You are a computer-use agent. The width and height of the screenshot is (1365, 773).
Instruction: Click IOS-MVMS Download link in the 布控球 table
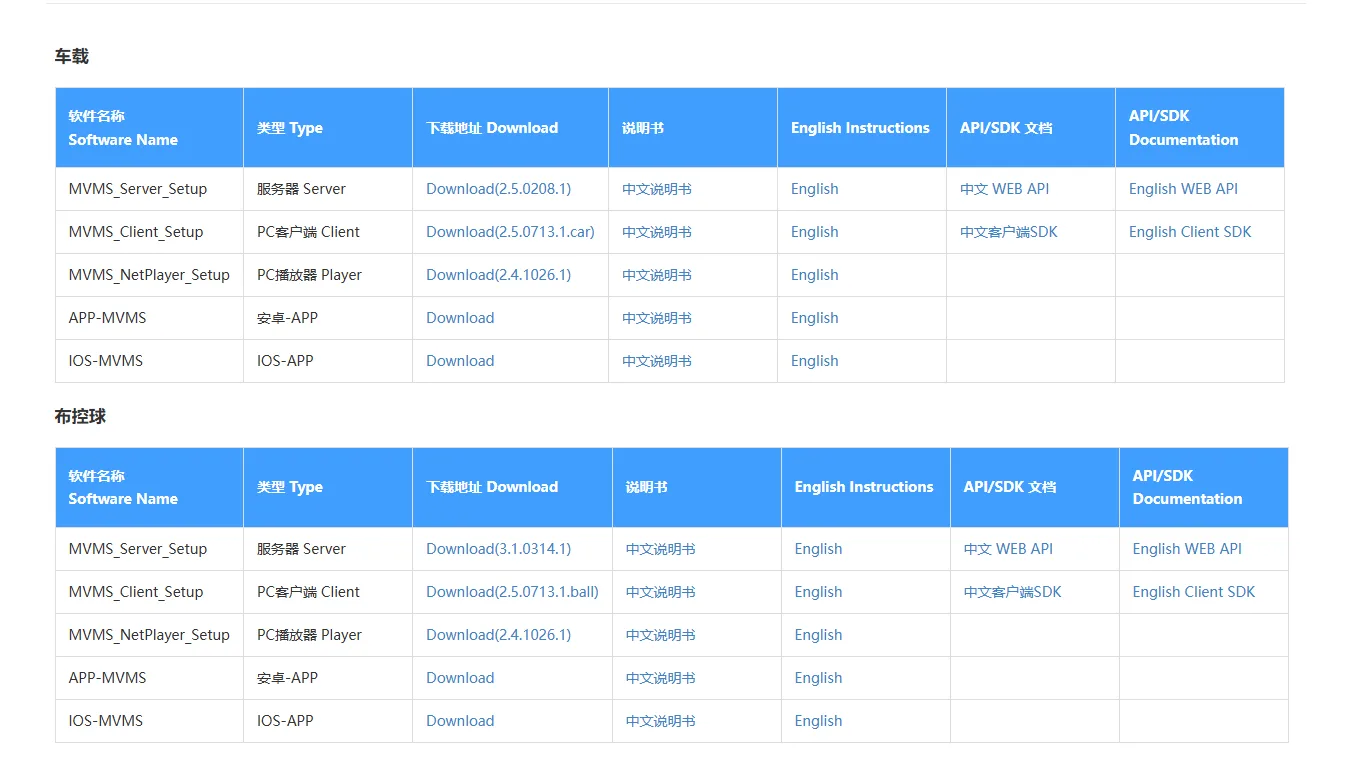pyautogui.click(x=460, y=721)
